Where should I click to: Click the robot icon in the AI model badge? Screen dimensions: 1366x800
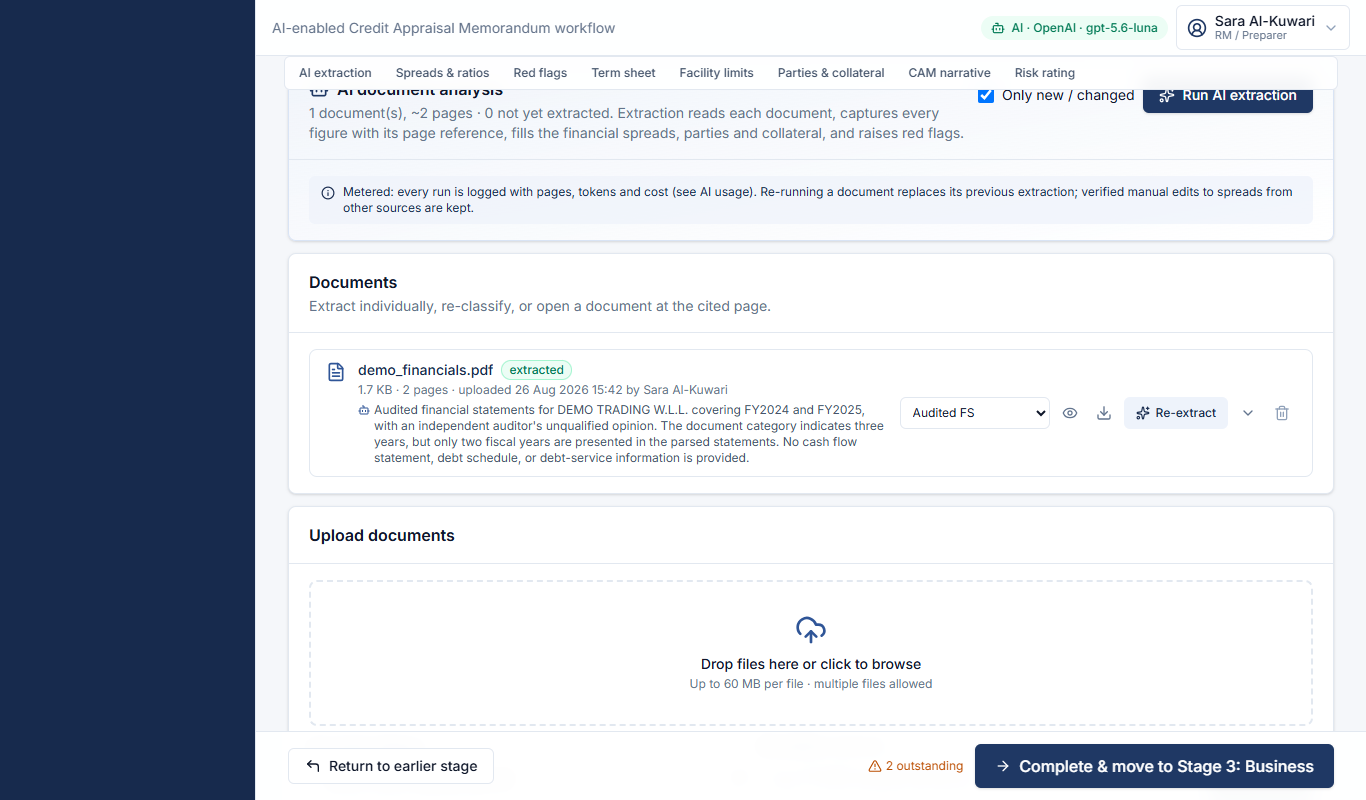point(997,28)
